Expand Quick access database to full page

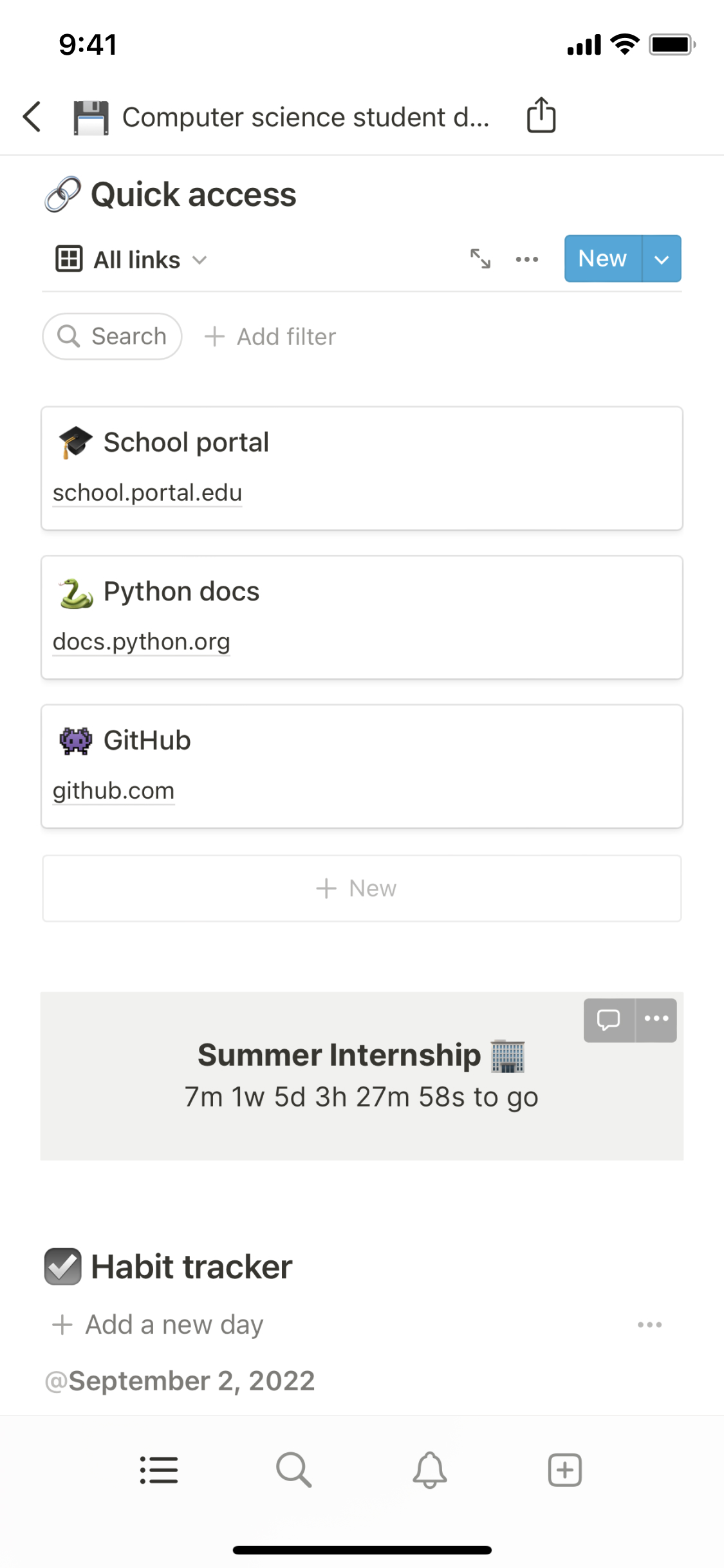pos(480,259)
